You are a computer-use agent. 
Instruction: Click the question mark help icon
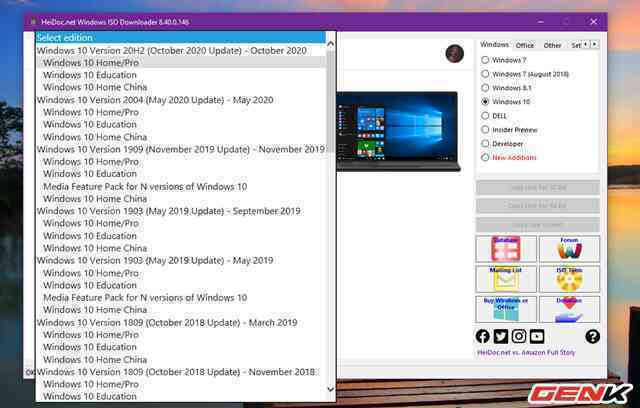[592, 336]
